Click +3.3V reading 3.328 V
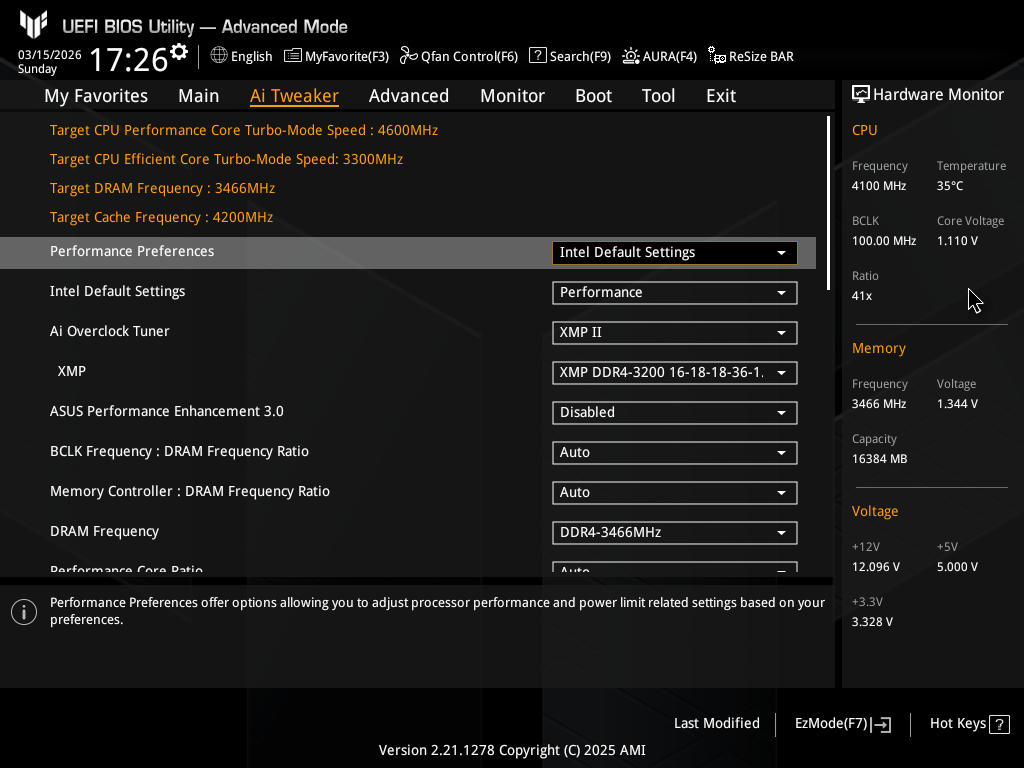 click(872, 622)
